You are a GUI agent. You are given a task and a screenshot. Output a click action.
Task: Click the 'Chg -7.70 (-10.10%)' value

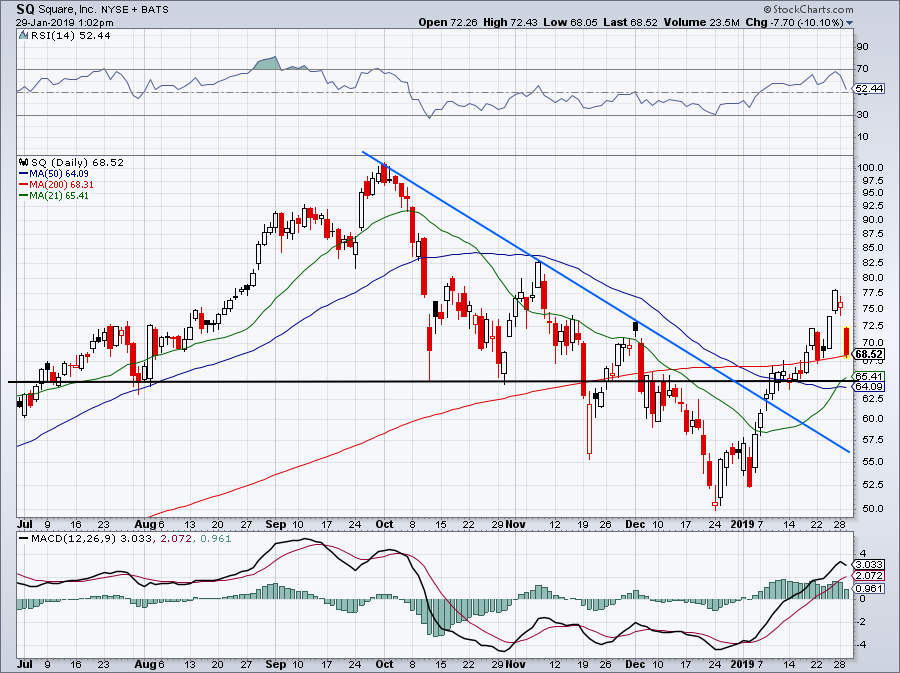click(x=794, y=22)
